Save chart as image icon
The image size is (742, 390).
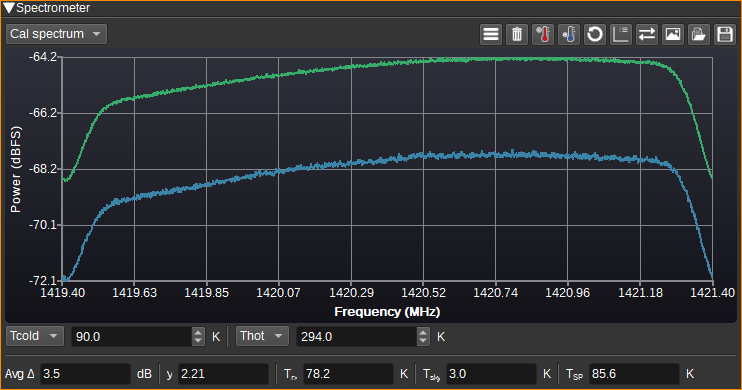(673, 35)
